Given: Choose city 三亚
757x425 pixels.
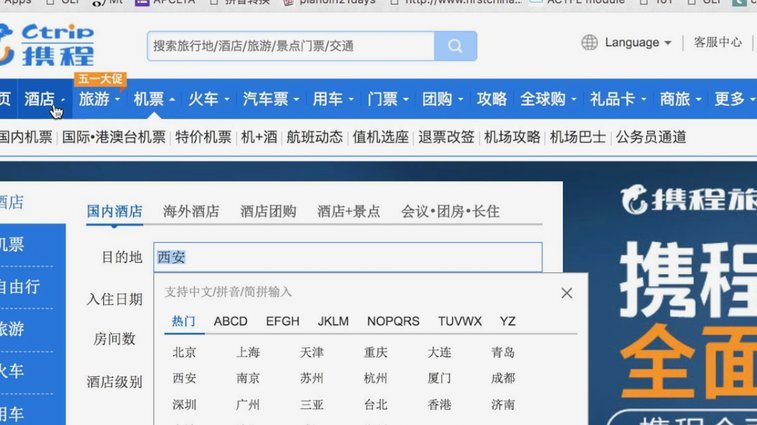Looking at the screenshot, I should point(312,405).
